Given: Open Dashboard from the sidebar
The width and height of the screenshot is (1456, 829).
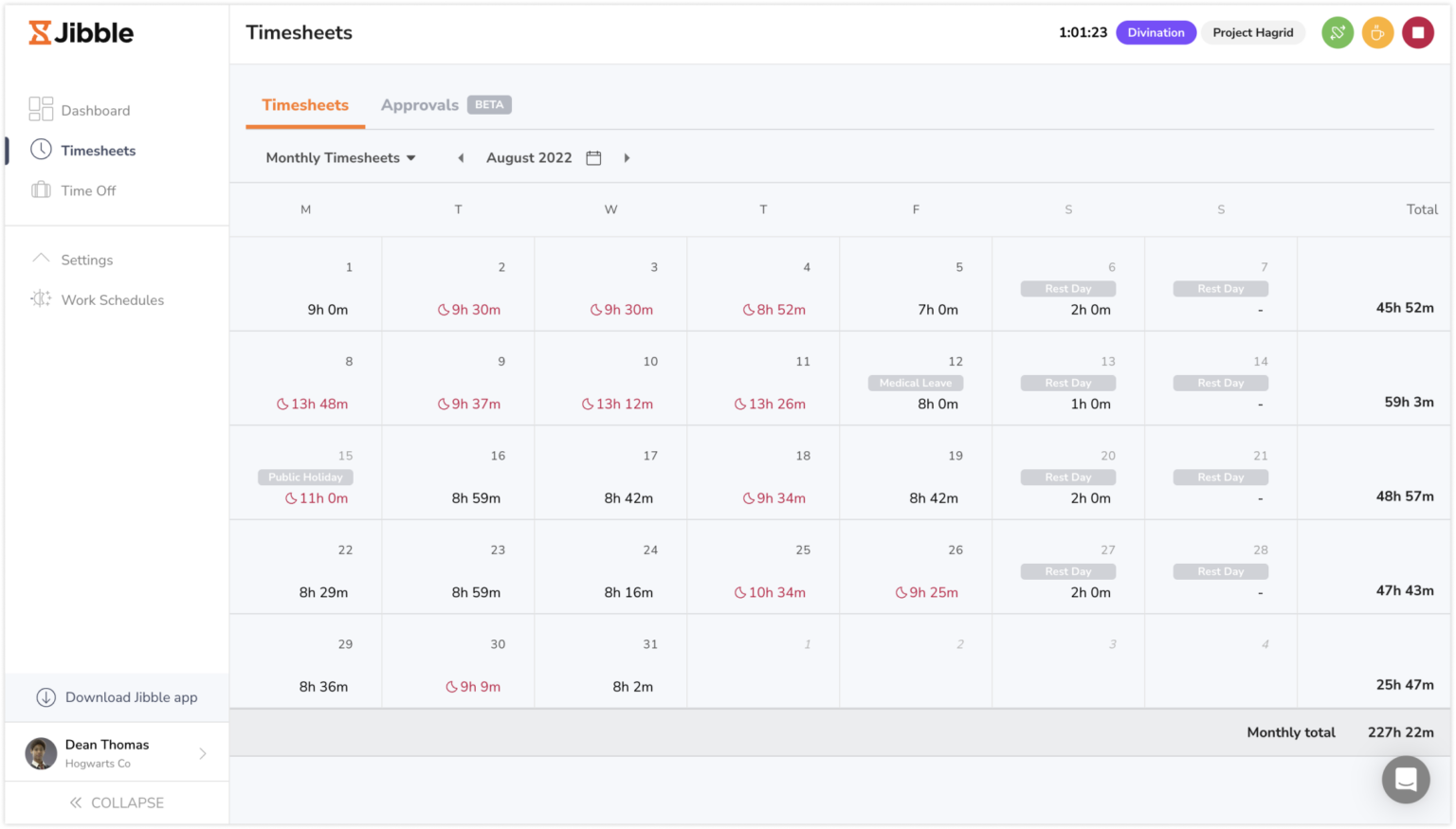Looking at the screenshot, I should 95,110.
